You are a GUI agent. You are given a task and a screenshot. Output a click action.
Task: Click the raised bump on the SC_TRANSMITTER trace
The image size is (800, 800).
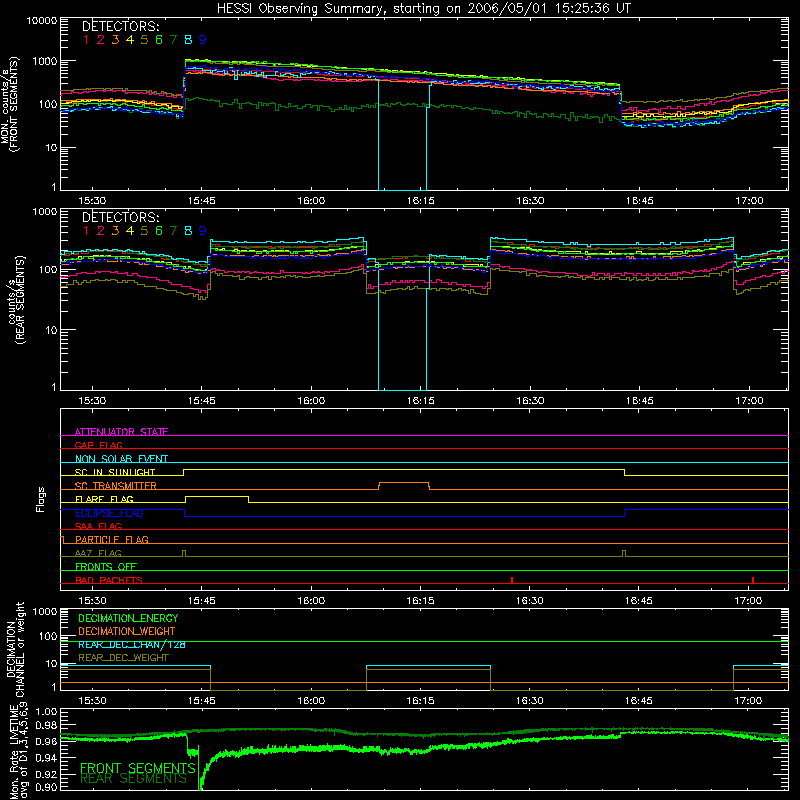click(x=404, y=486)
